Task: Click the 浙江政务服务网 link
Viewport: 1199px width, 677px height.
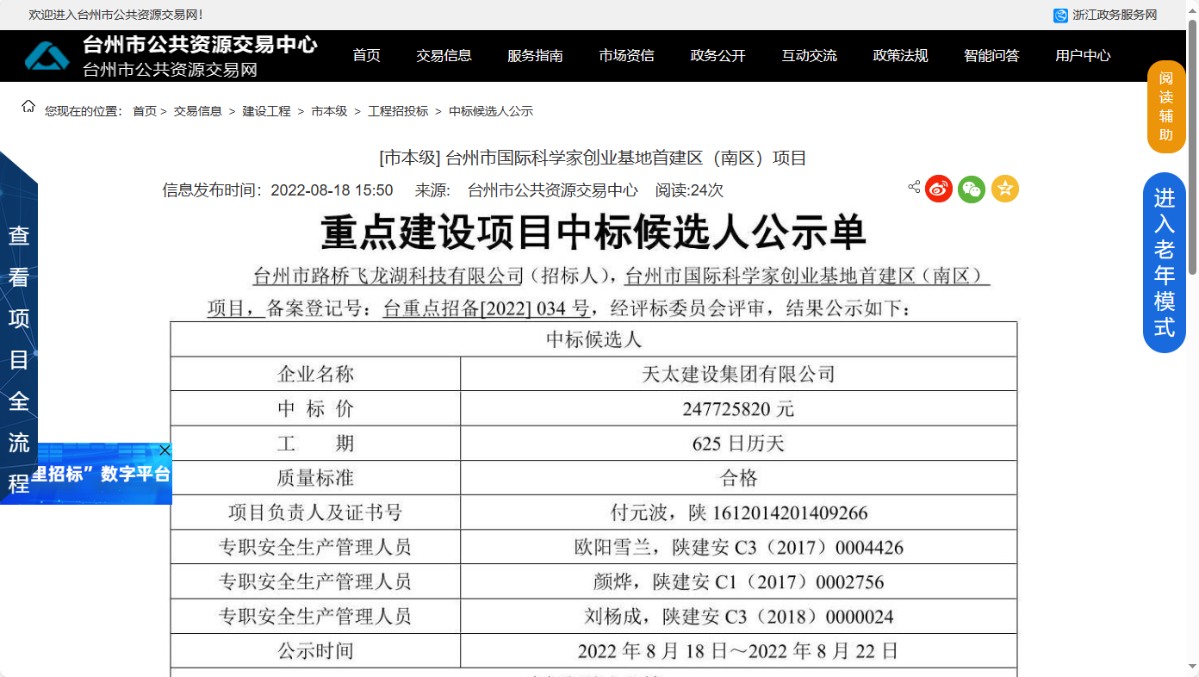Action: point(1114,15)
